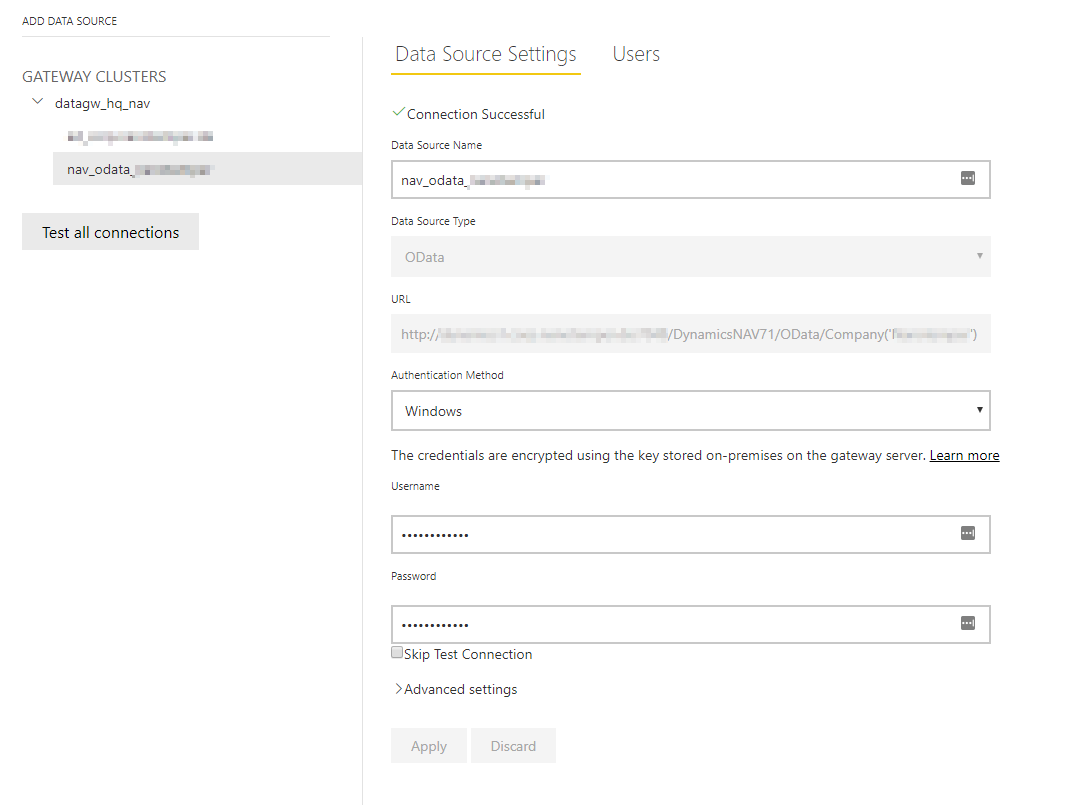Expand Advanced settings section
The height and width of the screenshot is (805, 1069).
pos(456,689)
